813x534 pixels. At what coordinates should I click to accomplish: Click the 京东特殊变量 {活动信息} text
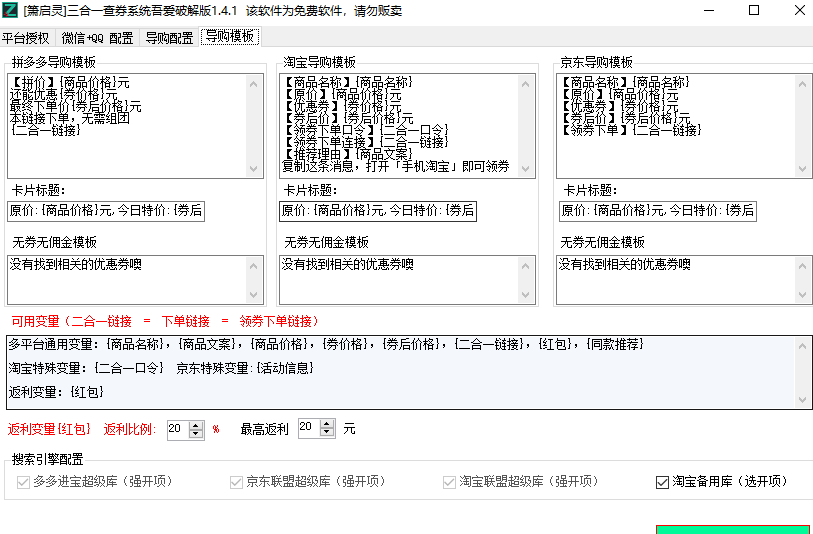click(245, 369)
